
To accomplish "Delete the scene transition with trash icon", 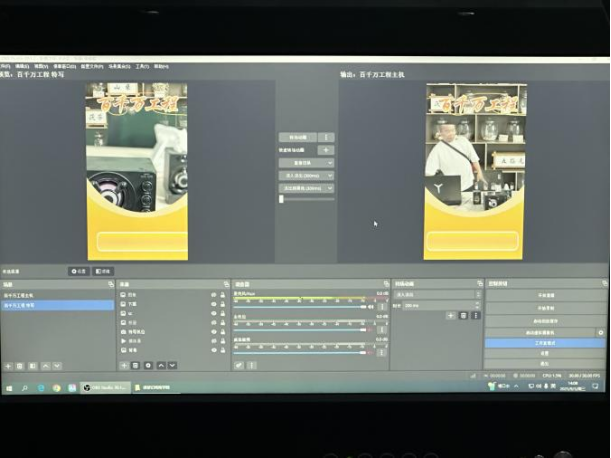I will coord(463,315).
